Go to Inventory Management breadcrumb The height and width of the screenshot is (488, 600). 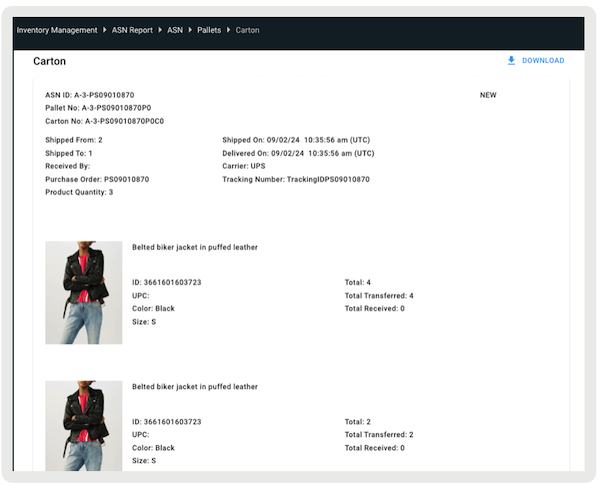57,30
